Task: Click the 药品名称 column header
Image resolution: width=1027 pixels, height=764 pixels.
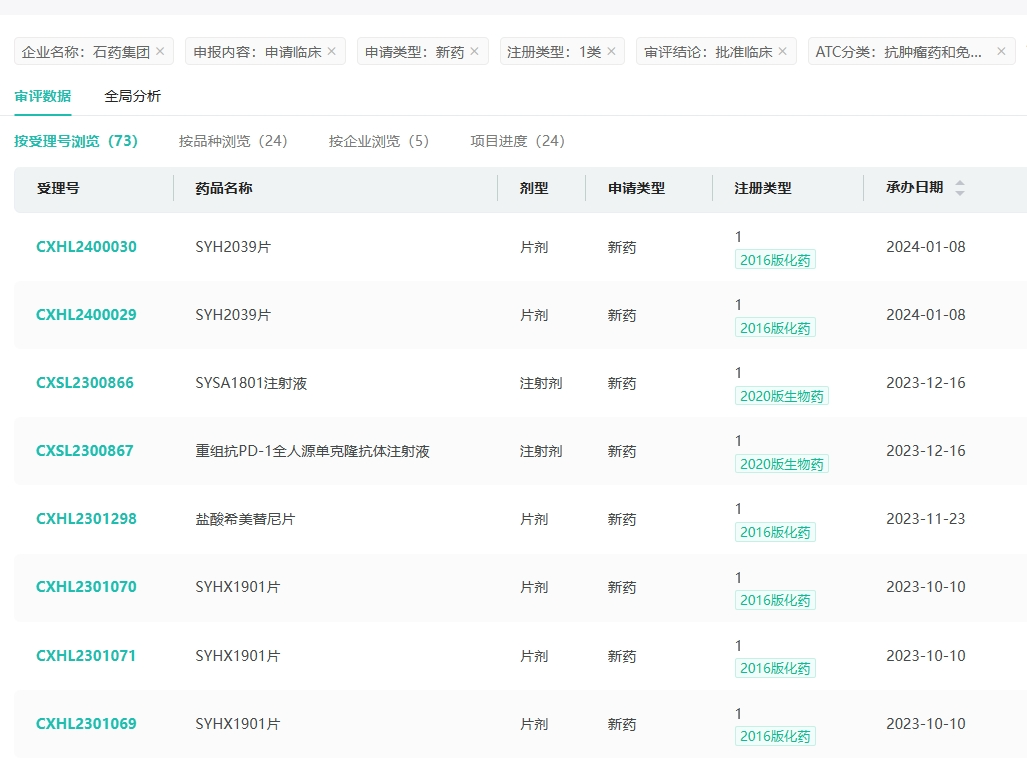Action: pos(224,188)
